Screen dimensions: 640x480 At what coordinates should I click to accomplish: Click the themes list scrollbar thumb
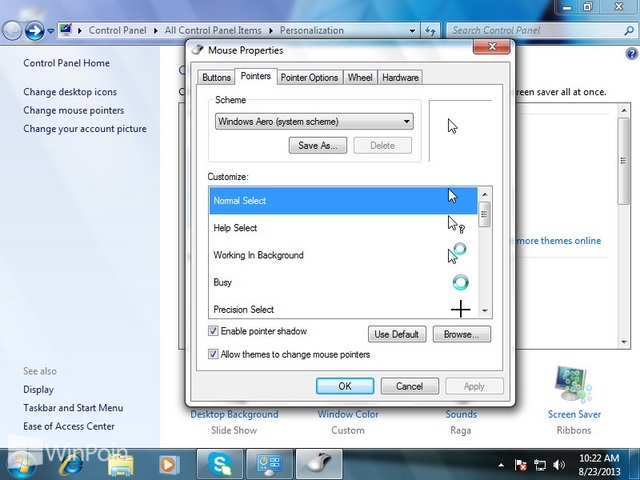click(x=624, y=161)
